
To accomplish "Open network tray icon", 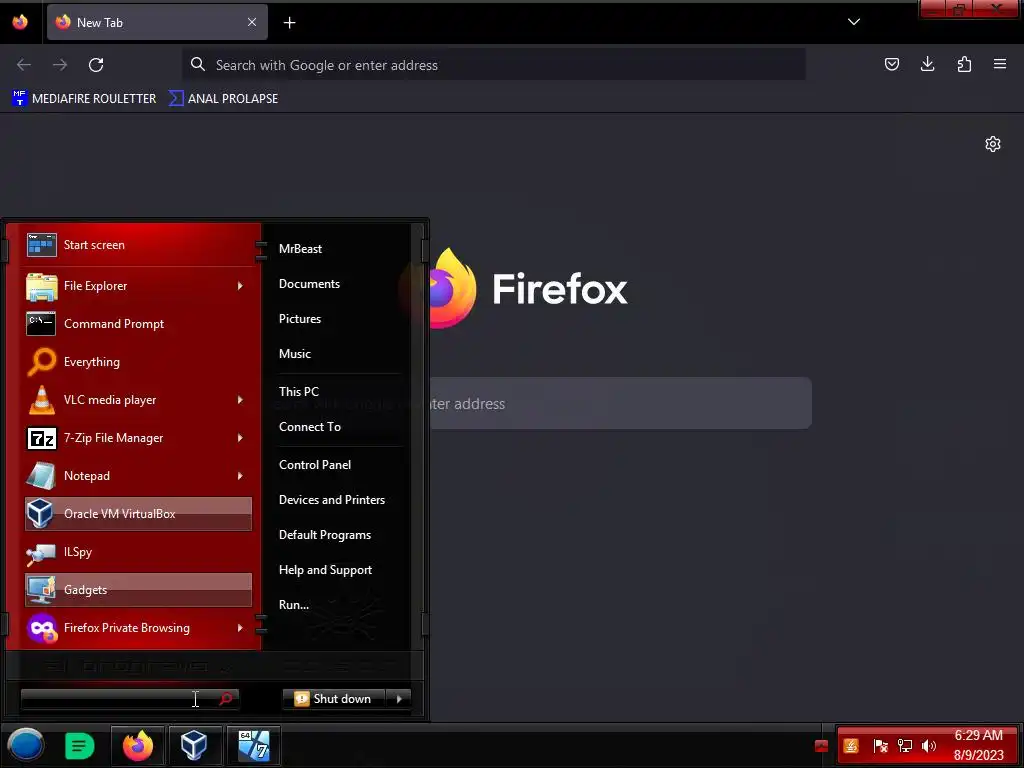I will click(904, 746).
